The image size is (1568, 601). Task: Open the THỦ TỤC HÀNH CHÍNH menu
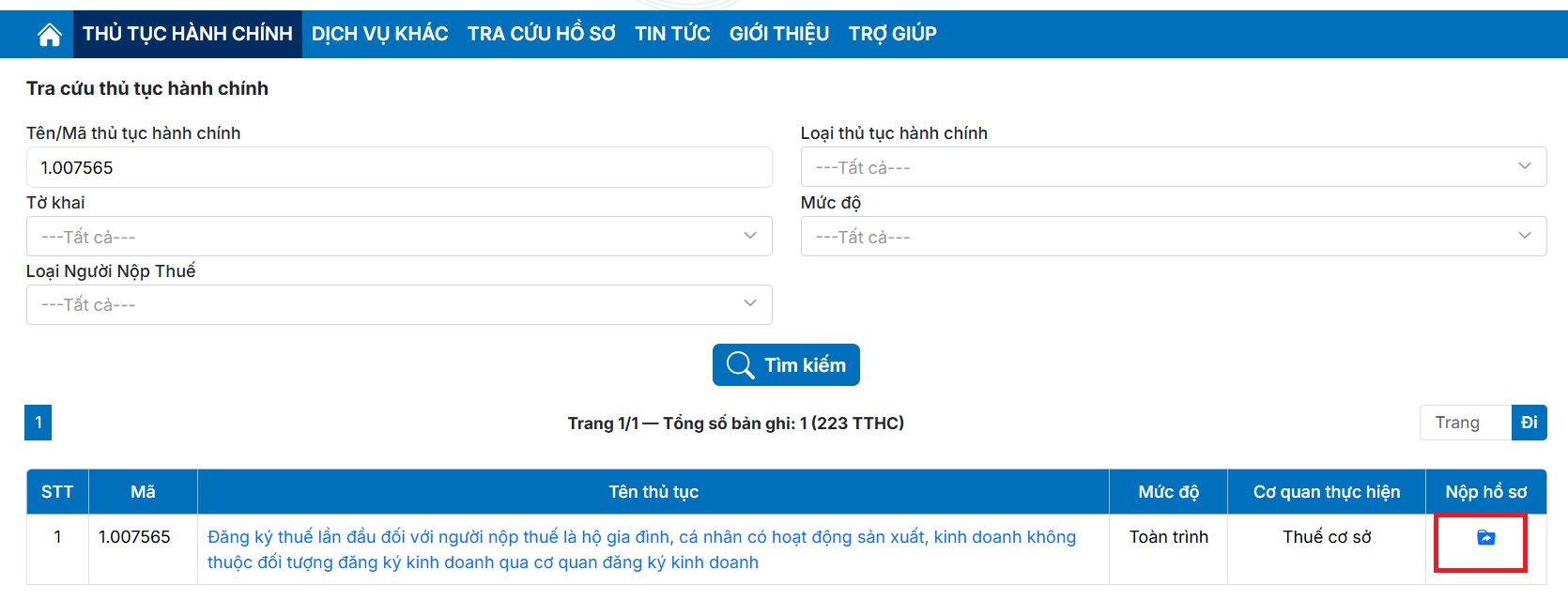pyautogui.click(x=188, y=35)
